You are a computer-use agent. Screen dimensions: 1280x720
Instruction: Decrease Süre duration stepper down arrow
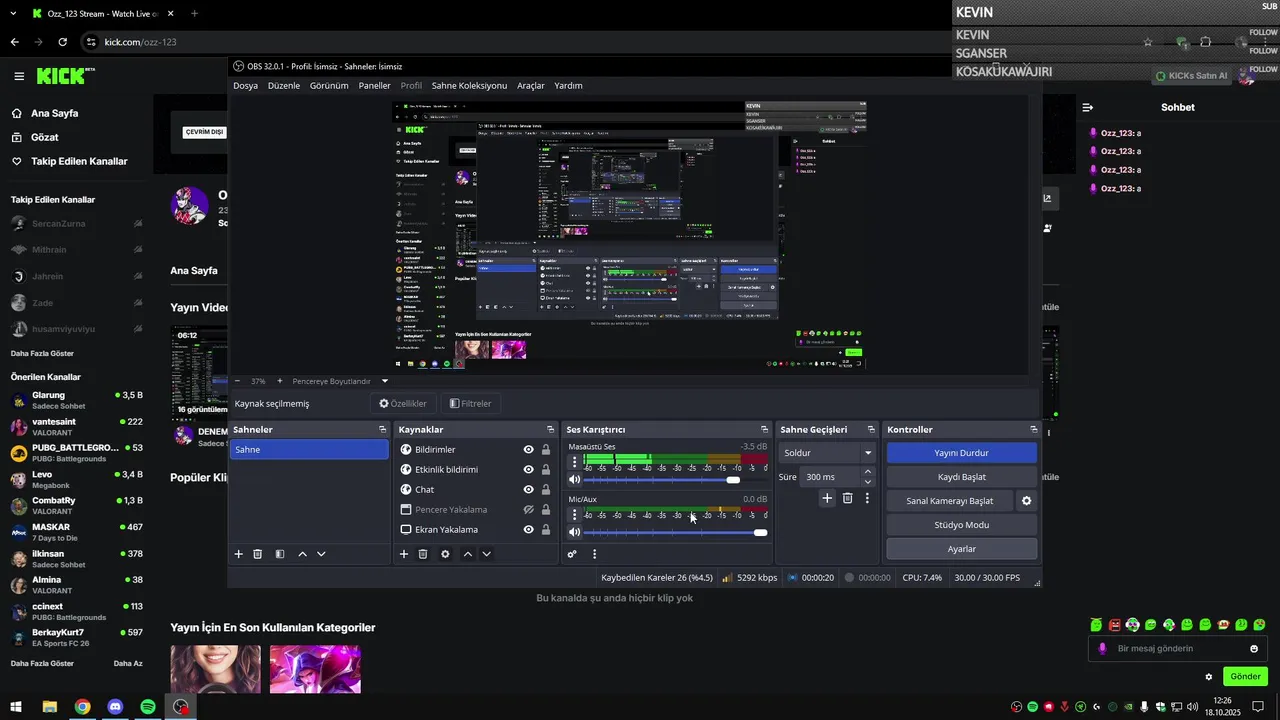point(867,482)
